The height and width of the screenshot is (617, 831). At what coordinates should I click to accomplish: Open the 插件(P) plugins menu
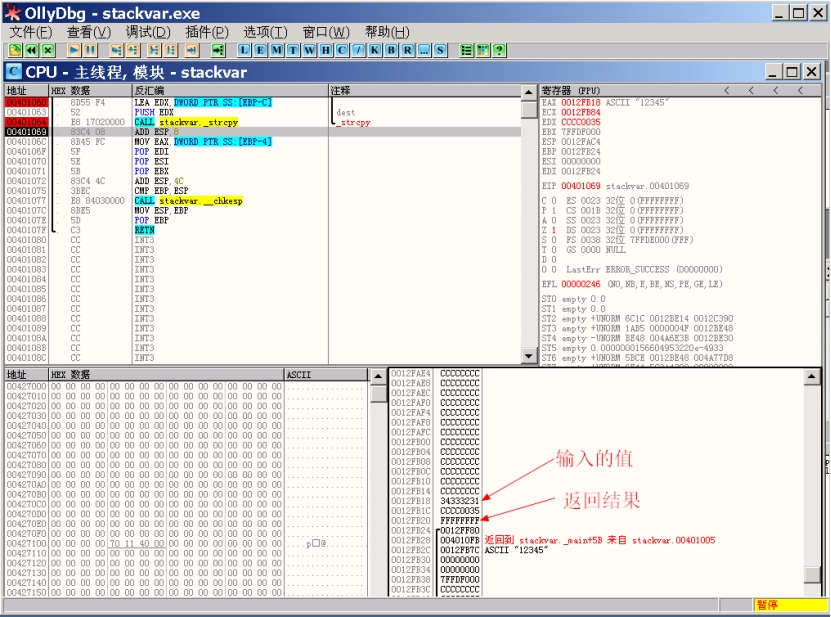tap(206, 32)
